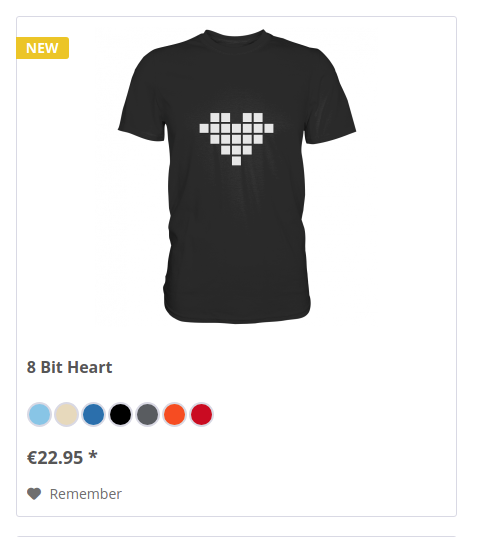Image resolution: width=488 pixels, height=537 pixels.
Task: Choose the dark gray color swatch
Action: [148, 414]
